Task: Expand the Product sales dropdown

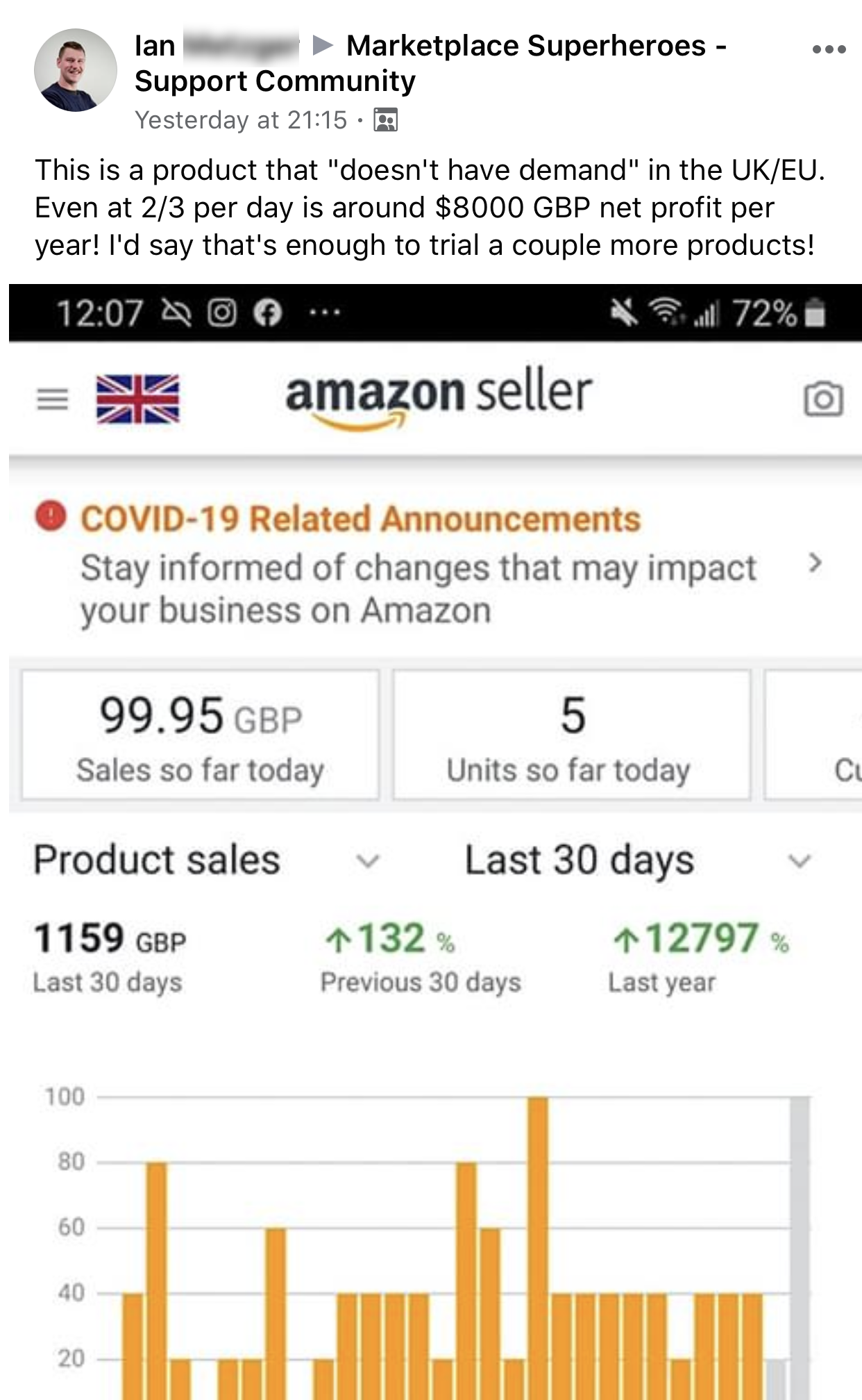Action: 367,861
